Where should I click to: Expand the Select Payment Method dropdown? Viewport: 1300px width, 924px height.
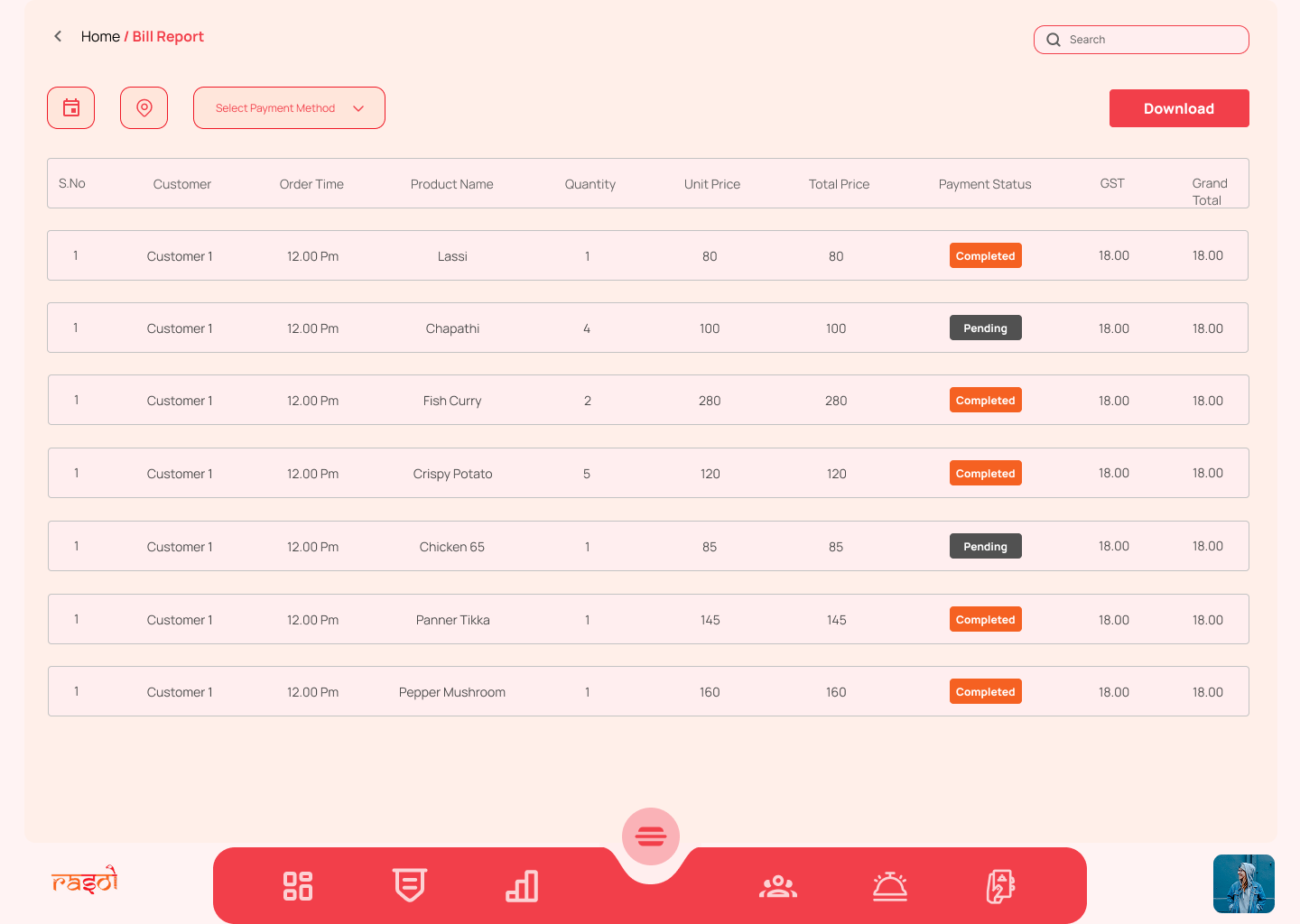point(275,108)
